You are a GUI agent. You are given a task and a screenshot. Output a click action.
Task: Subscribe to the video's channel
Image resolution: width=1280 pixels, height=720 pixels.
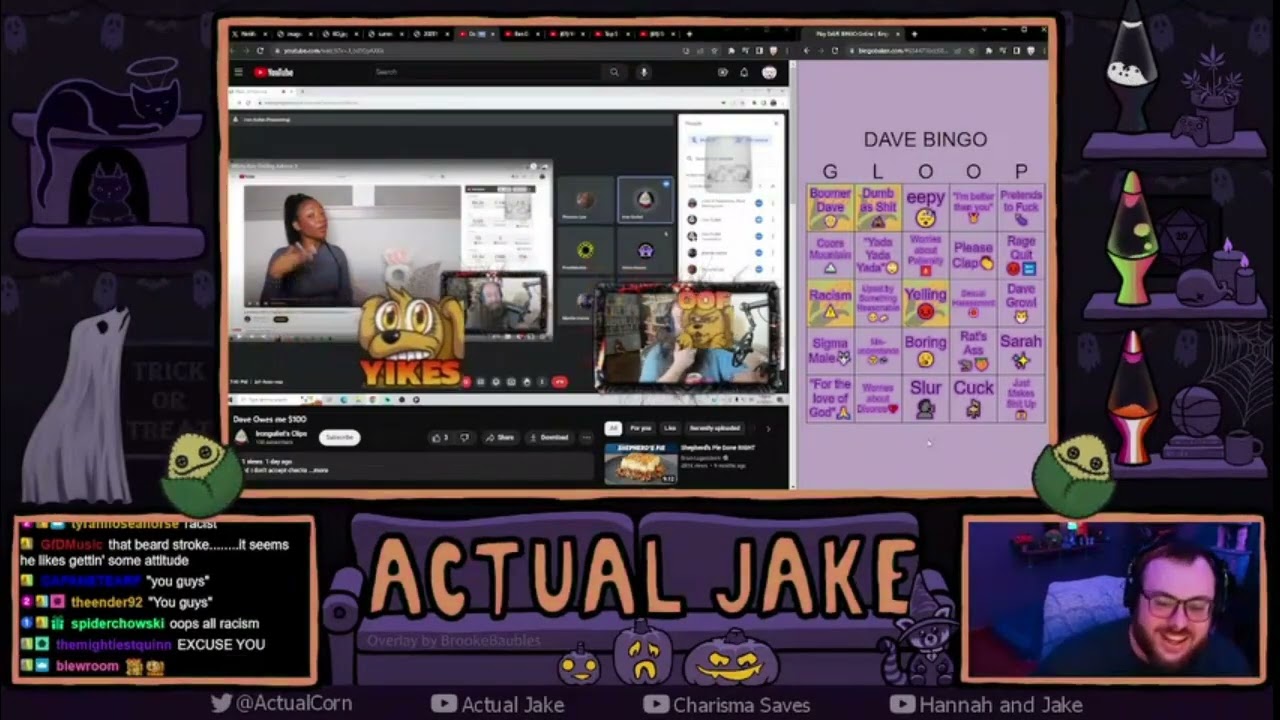pos(340,437)
